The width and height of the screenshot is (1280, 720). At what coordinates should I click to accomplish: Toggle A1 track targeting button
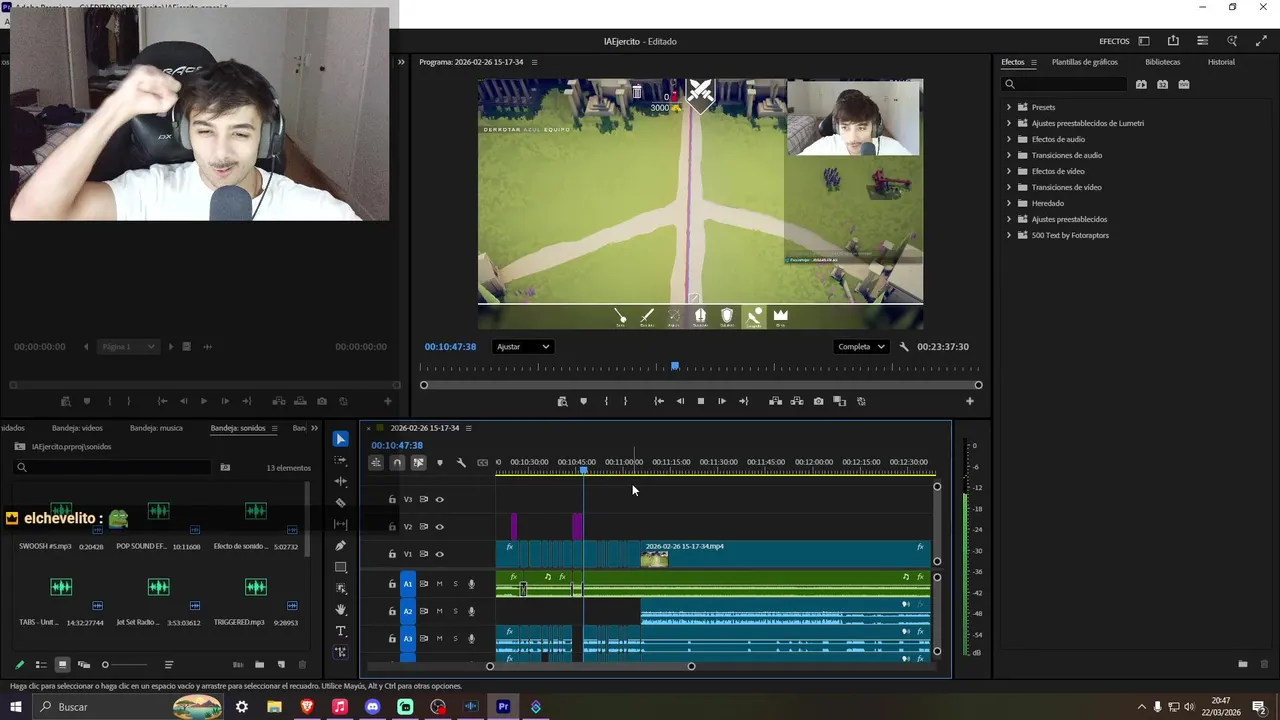pyautogui.click(x=408, y=584)
